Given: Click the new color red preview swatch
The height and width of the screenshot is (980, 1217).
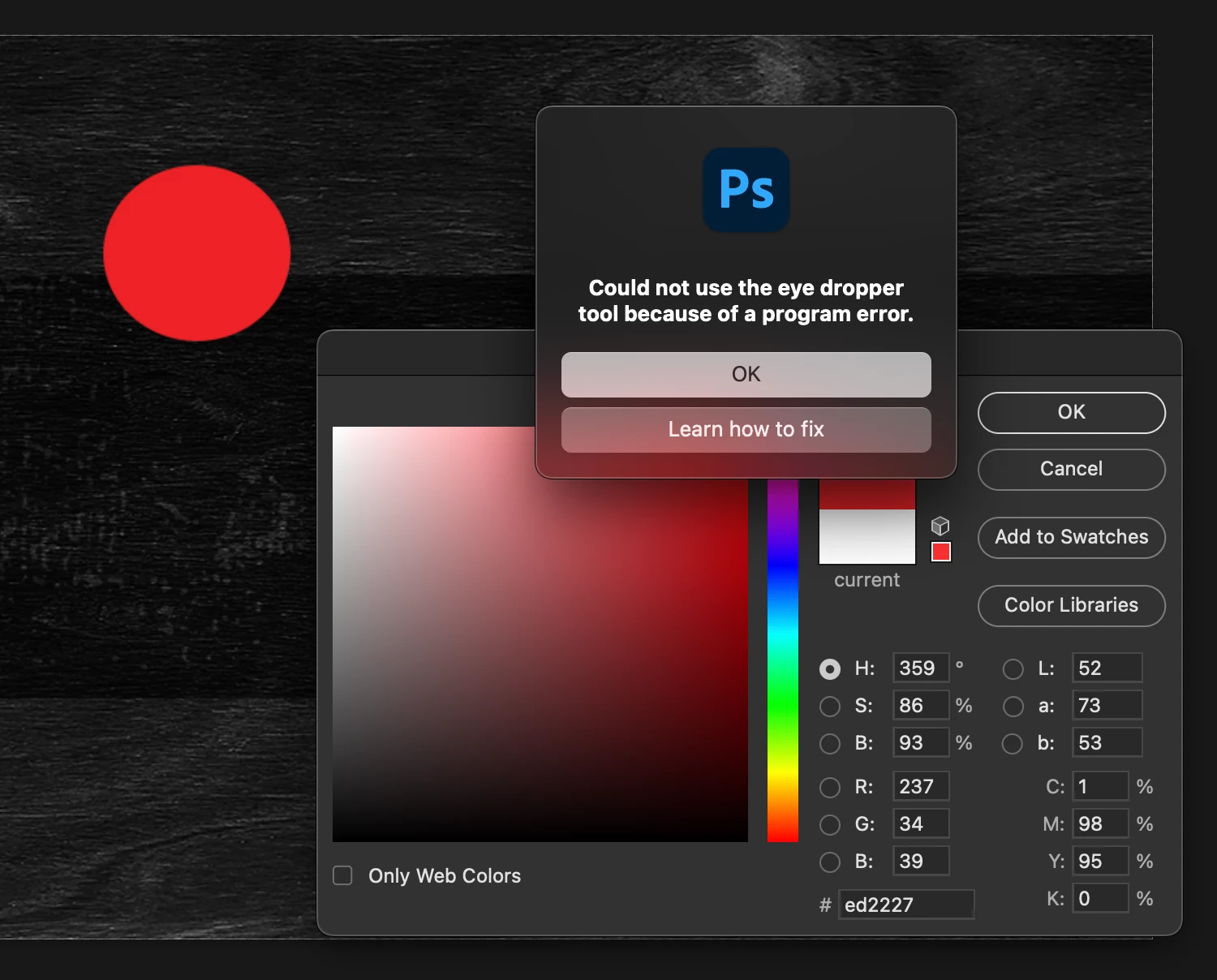Looking at the screenshot, I should (x=867, y=494).
